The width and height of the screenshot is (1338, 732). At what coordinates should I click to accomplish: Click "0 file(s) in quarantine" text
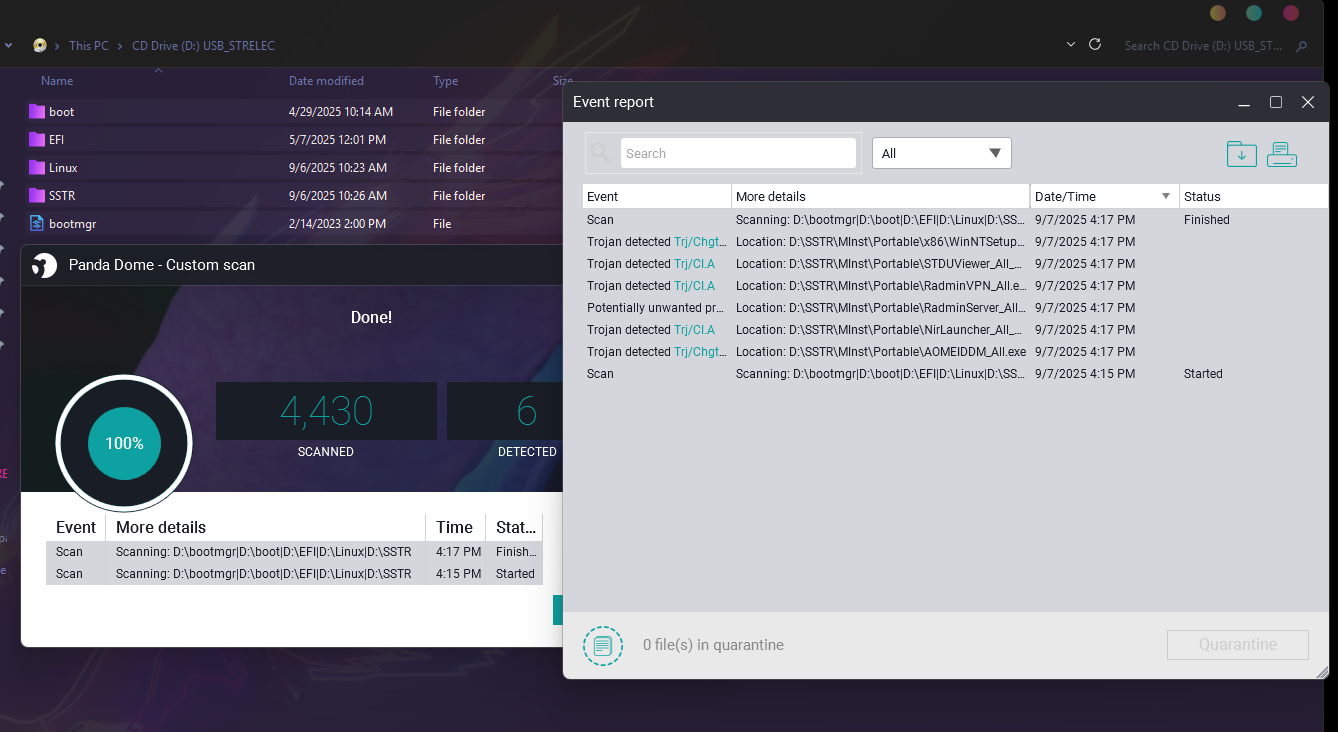[x=713, y=645]
